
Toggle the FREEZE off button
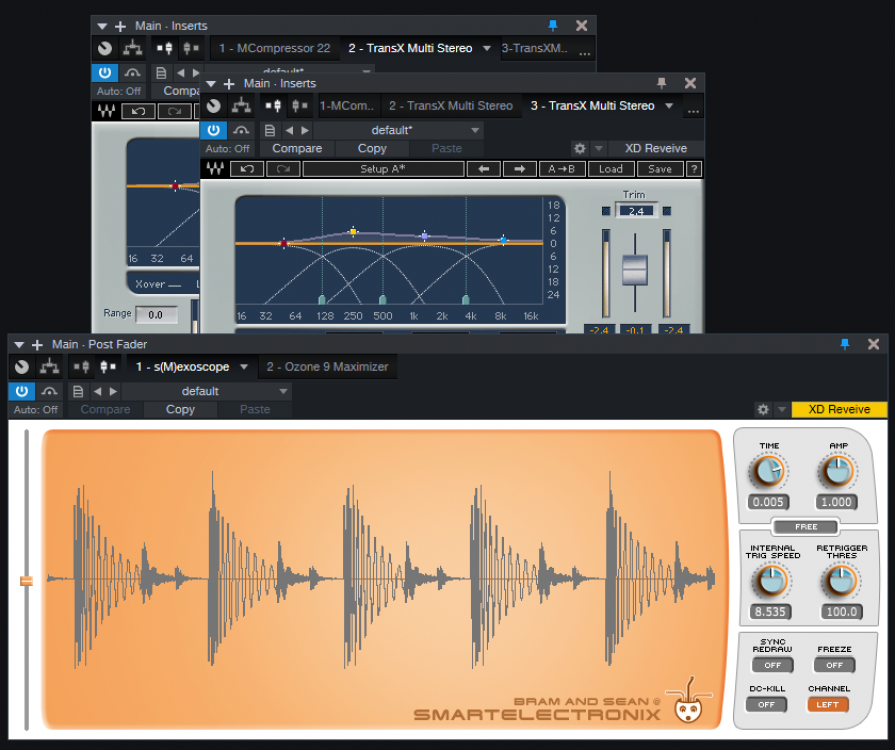pos(834,665)
